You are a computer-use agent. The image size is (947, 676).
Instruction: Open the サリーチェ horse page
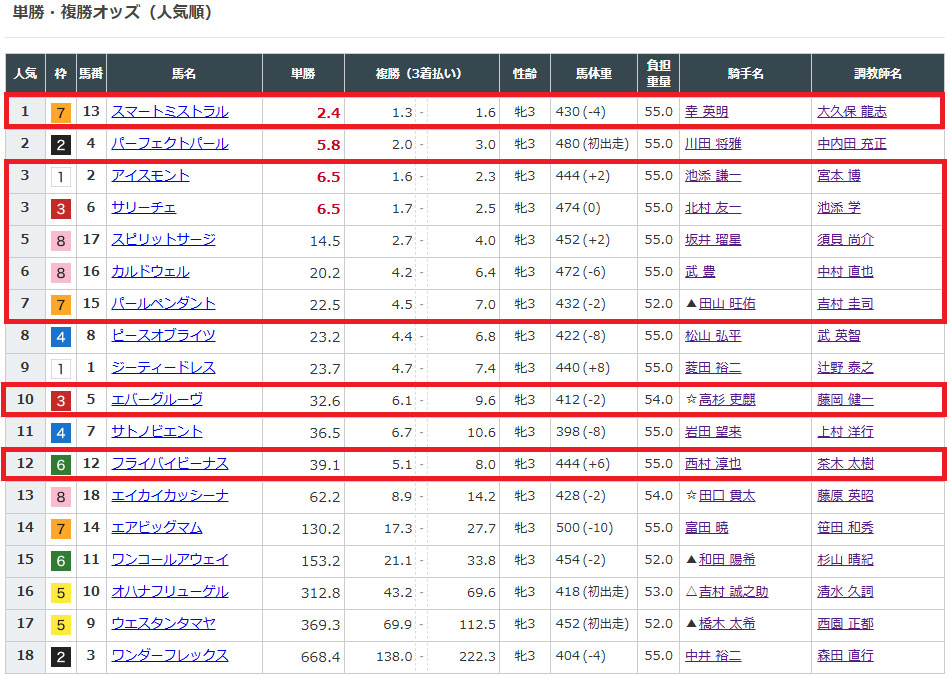click(x=143, y=208)
